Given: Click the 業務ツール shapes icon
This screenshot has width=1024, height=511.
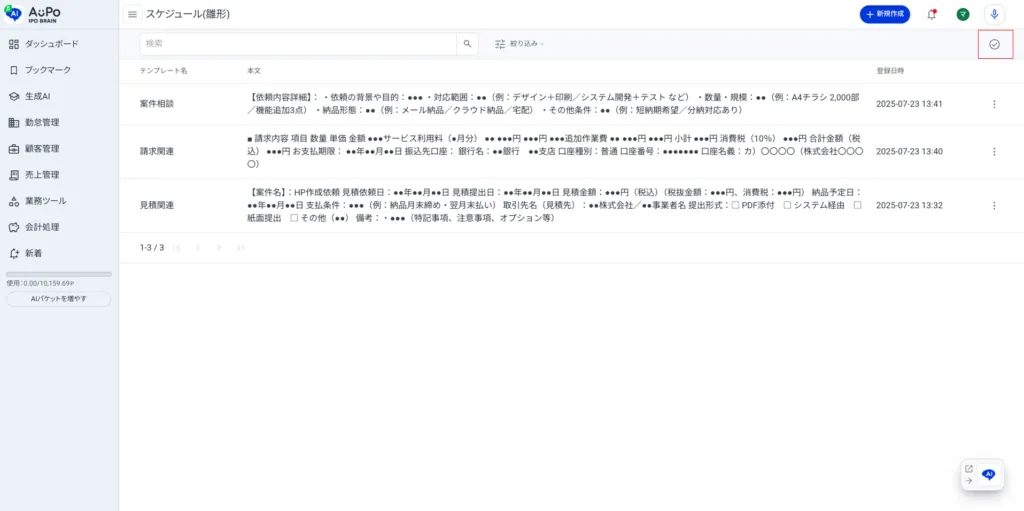Looking at the screenshot, I should (x=14, y=201).
